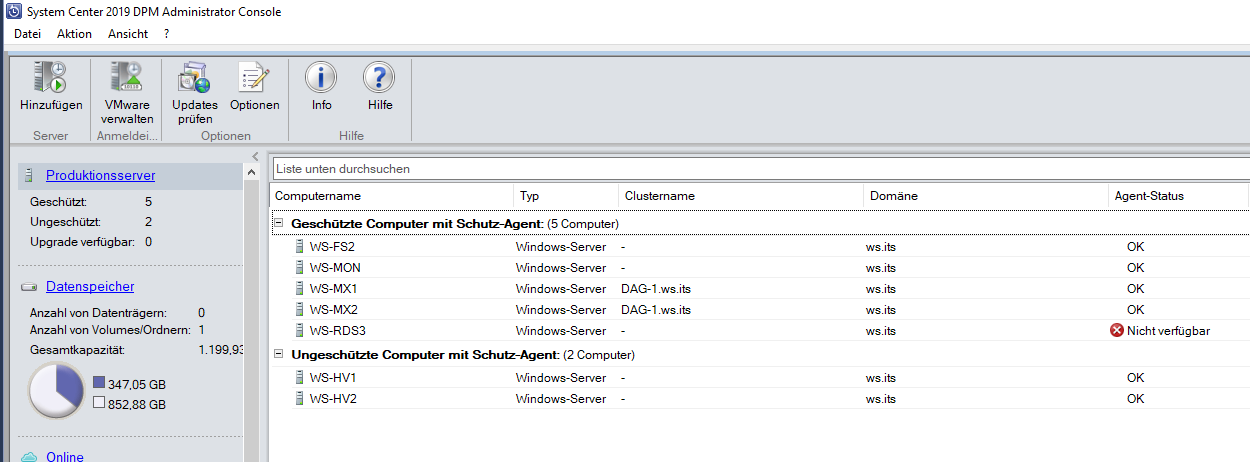Open the Produktionsserver link
The width and height of the screenshot is (1250, 462).
[100, 175]
